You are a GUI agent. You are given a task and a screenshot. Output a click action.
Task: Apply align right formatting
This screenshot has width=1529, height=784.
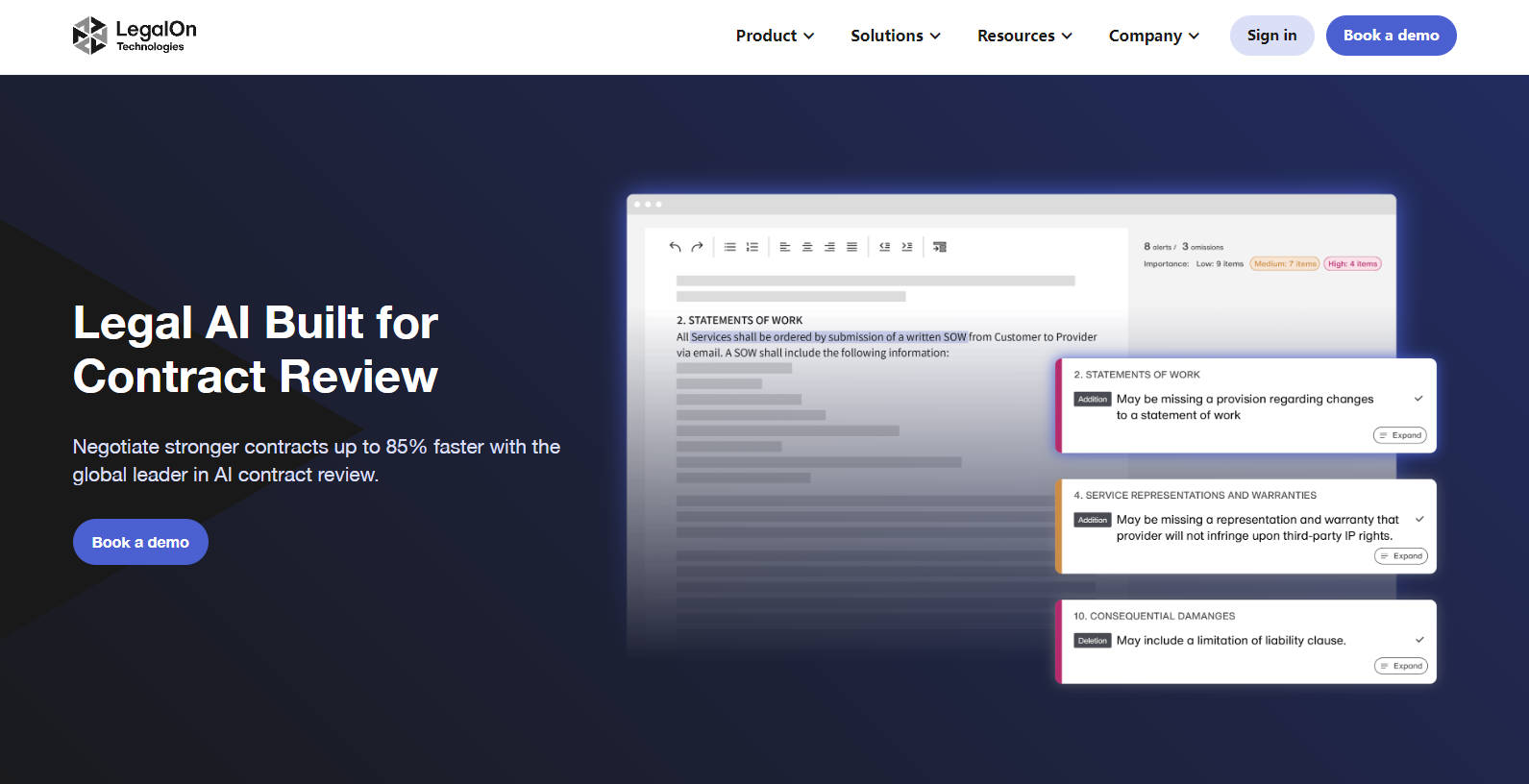pos(829,247)
